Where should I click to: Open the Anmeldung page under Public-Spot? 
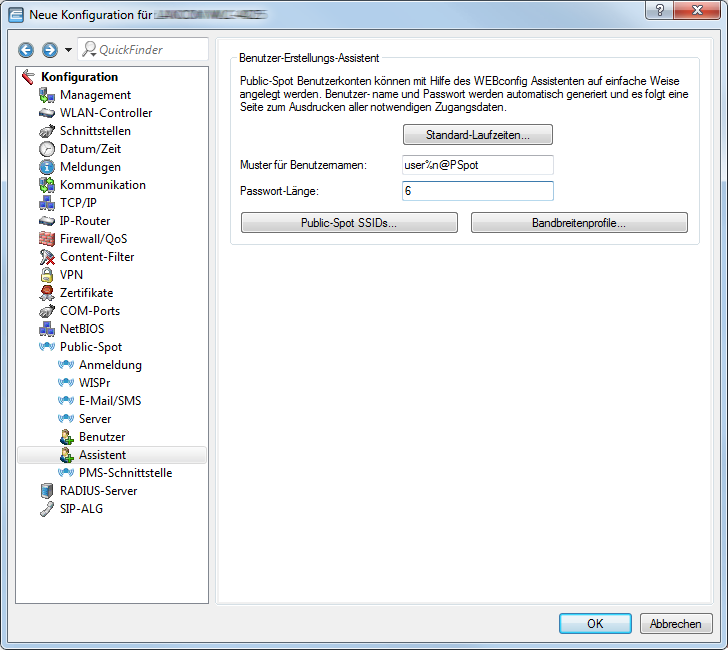(x=110, y=365)
